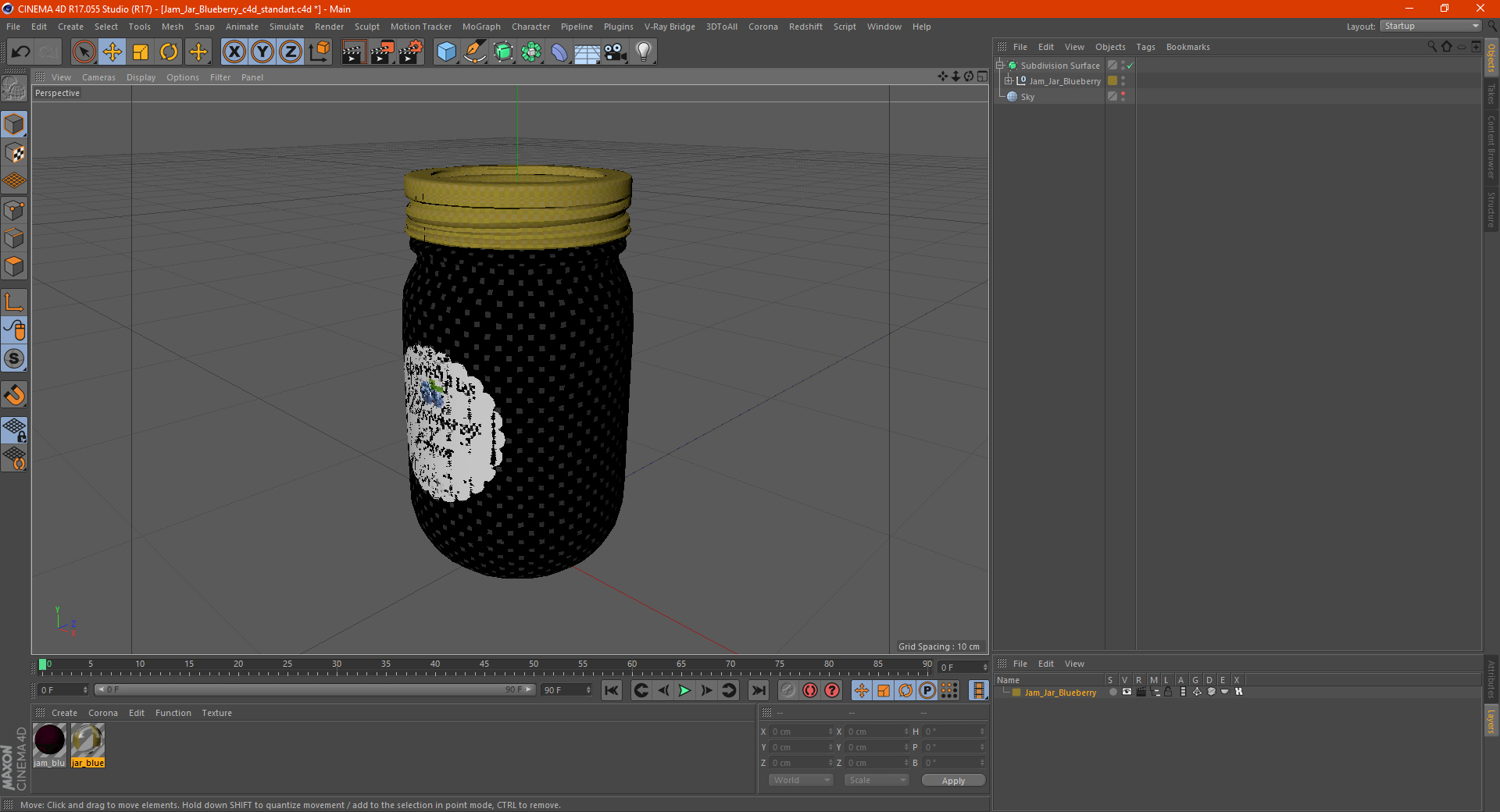
Task: Open the vertical Takes tab
Action: tap(1491, 94)
